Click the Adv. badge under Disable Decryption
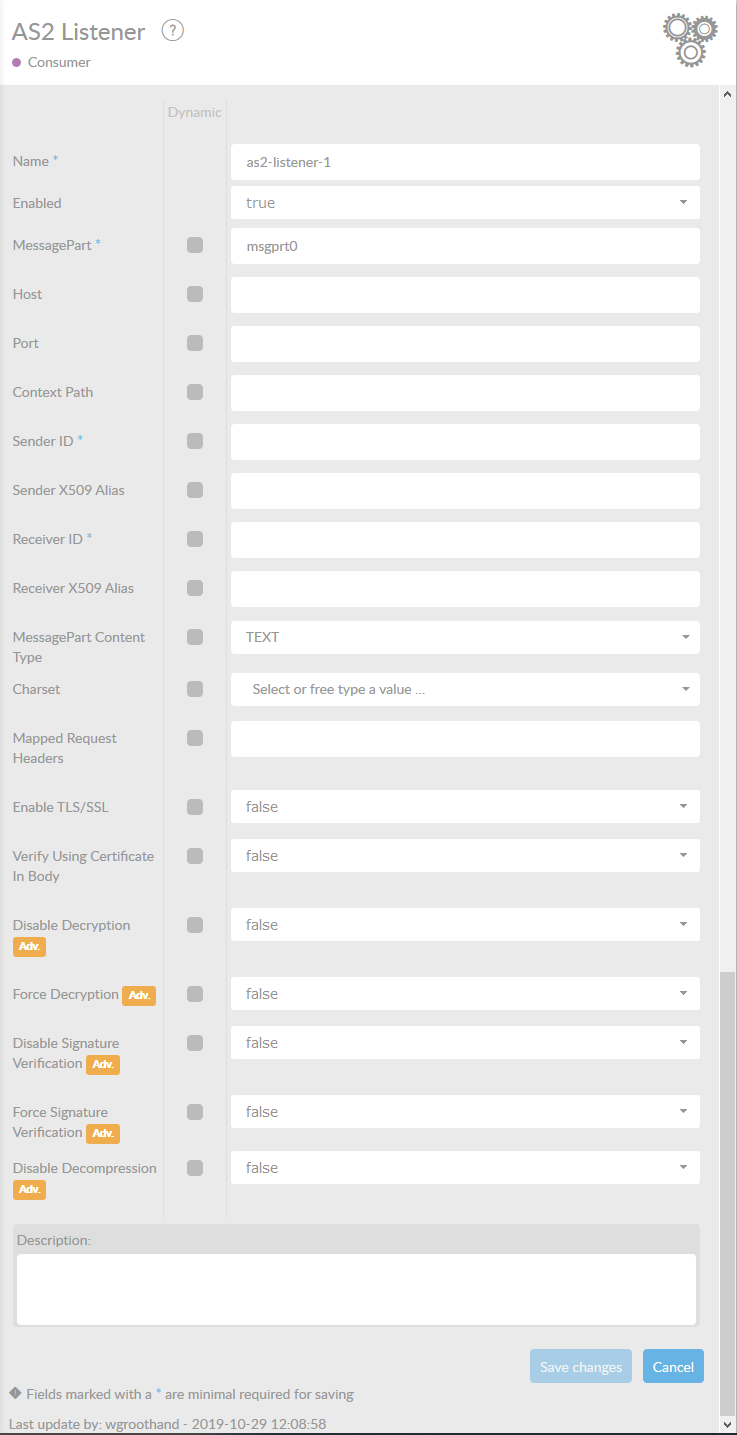The width and height of the screenshot is (737, 1435). point(29,946)
